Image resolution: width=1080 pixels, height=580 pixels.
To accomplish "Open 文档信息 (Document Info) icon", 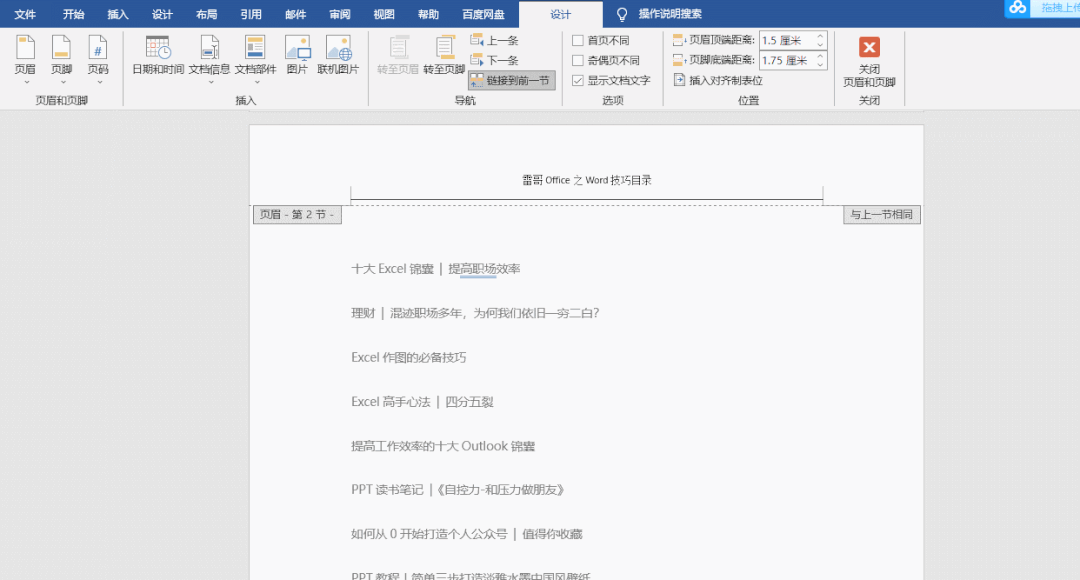I will tap(209, 48).
